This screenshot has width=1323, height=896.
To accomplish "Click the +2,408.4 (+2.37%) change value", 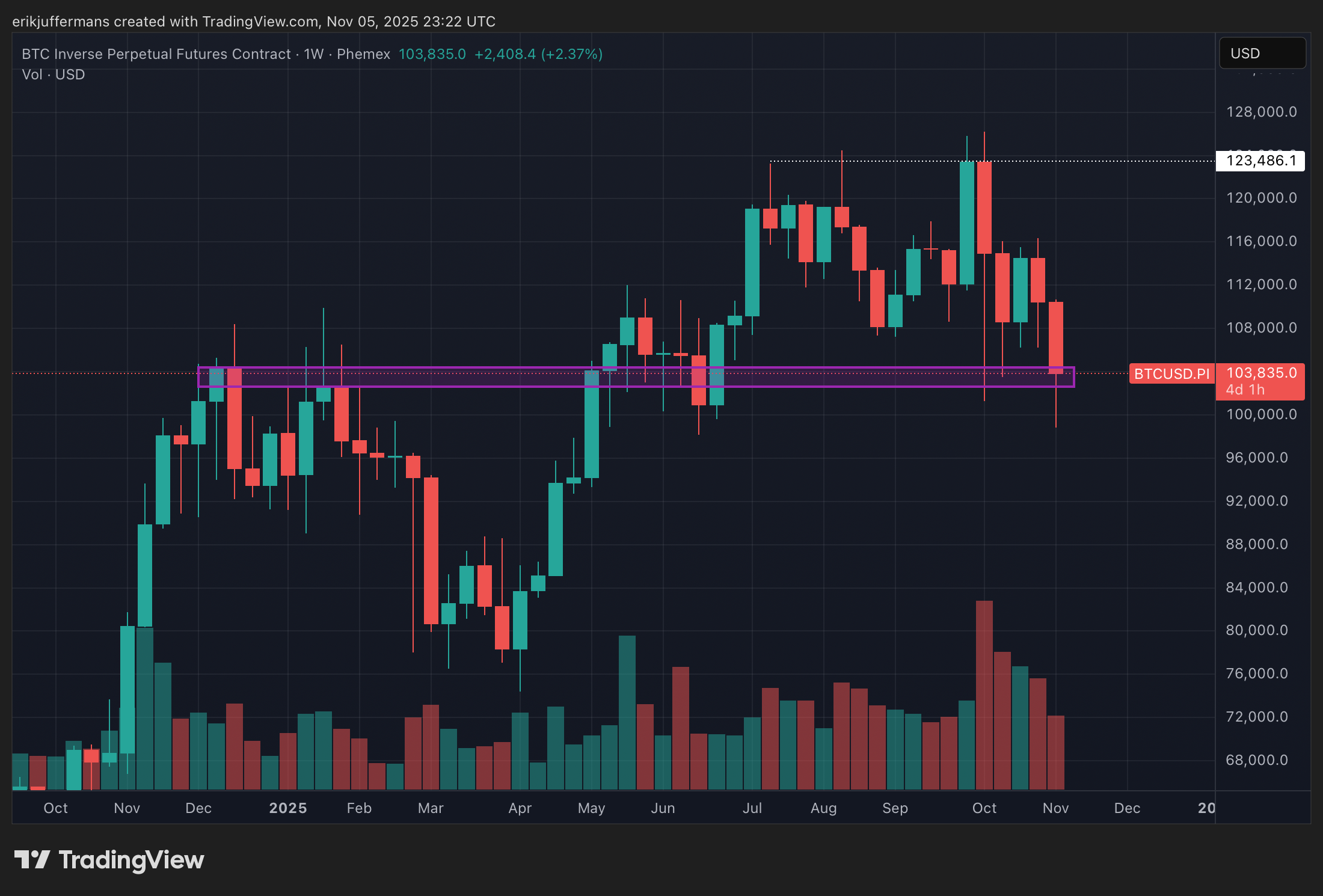I will [x=538, y=54].
